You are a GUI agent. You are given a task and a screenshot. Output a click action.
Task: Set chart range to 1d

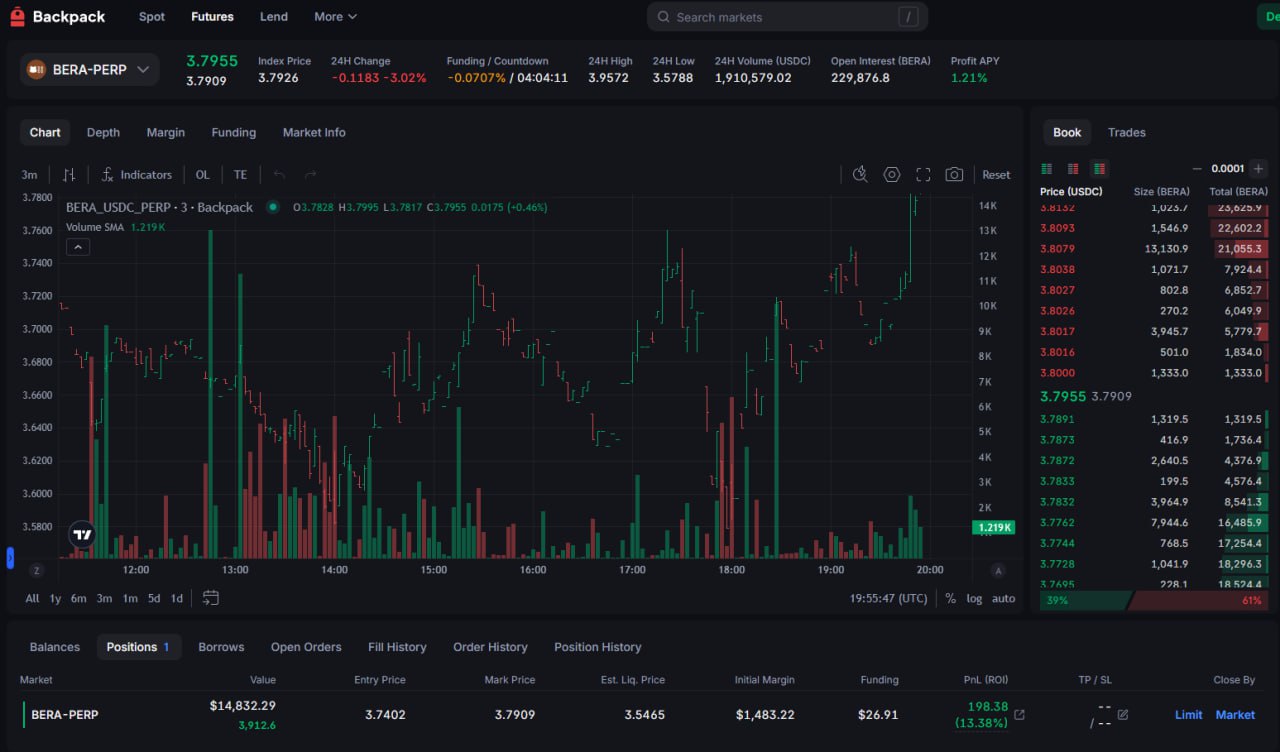click(x=177, y=598)
